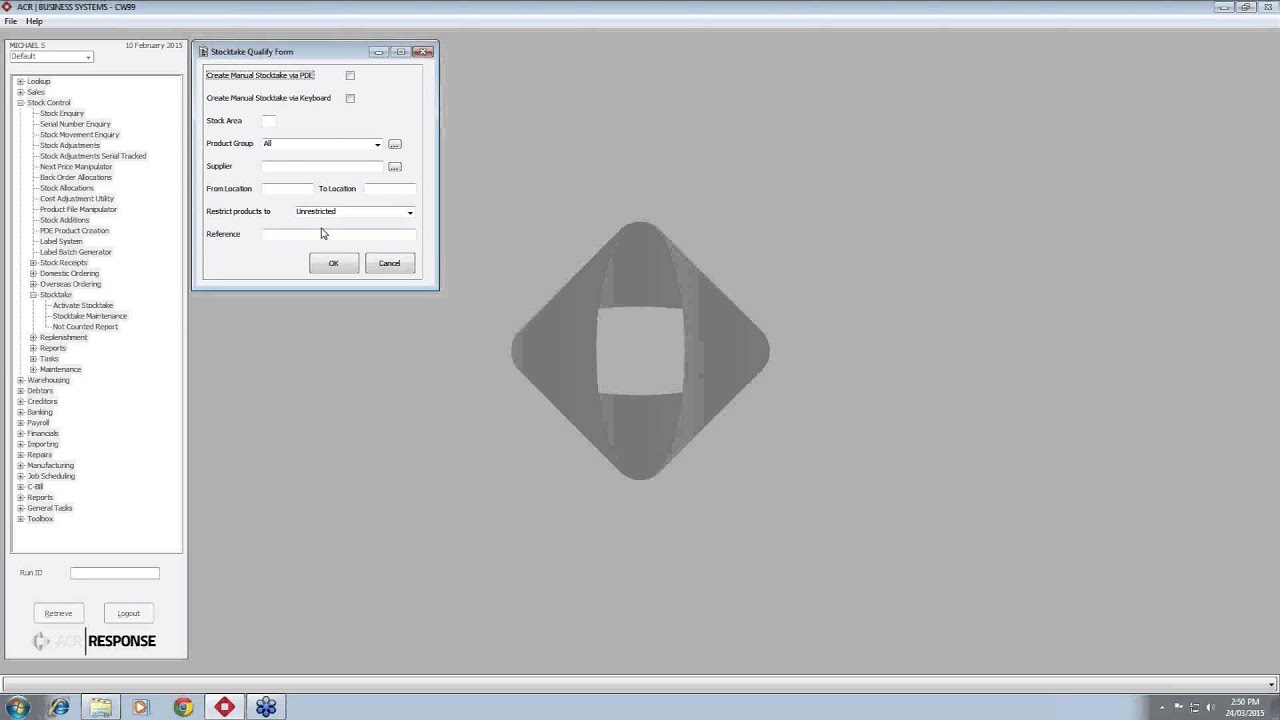Screen dimensions: 1280x720
Task: Browse Product Group with ellipsis button
Action: (395, 144)
